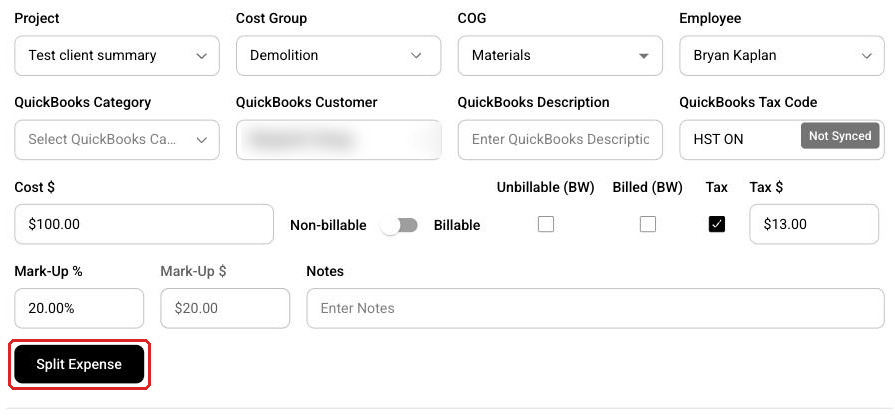This screenshot has height=420, width=895.
Task: Uncheck the Tax checkbox
Action: pyautogui.click(x=716, y=224)
